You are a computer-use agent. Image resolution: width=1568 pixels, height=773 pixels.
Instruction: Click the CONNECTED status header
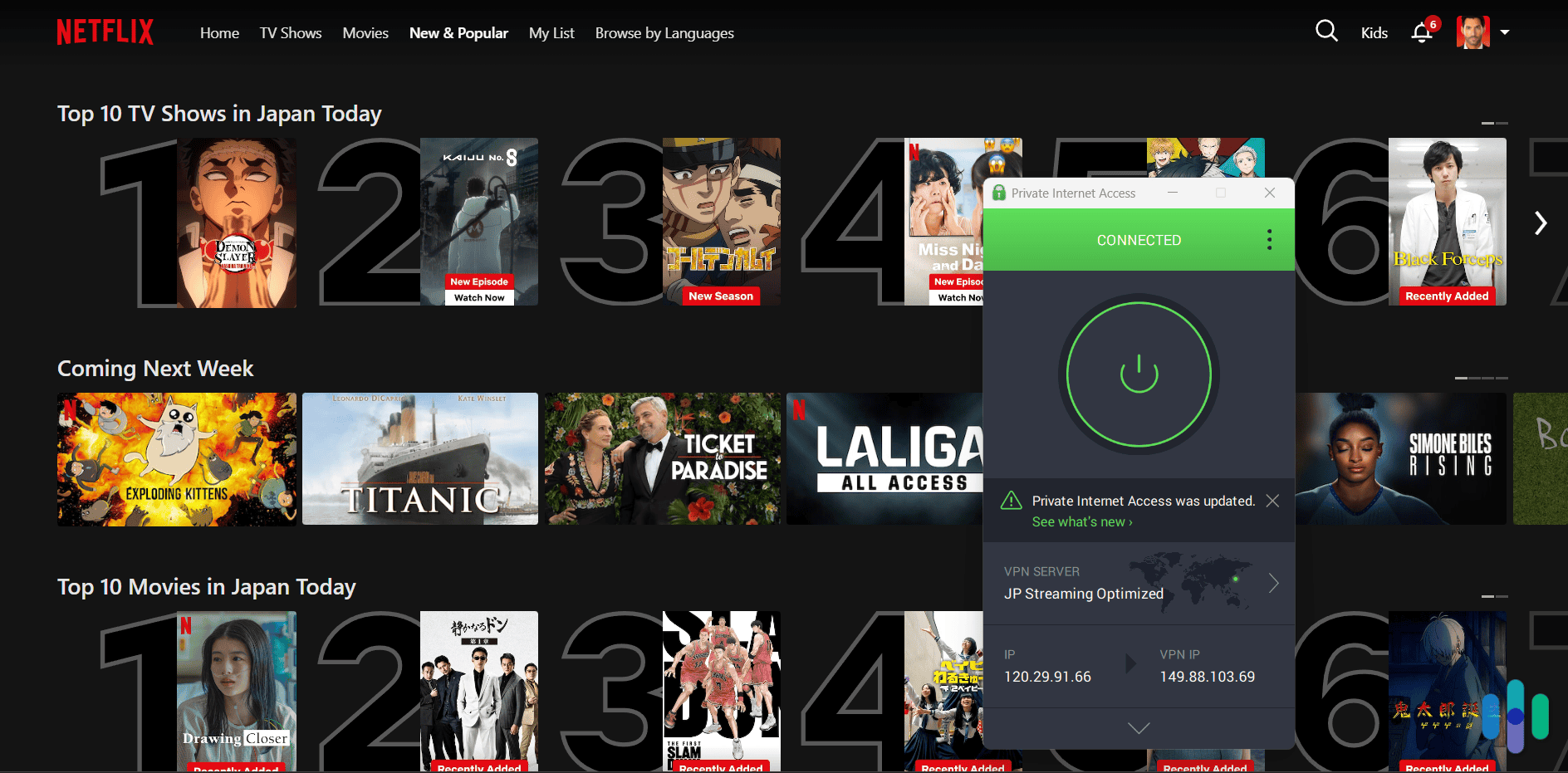point(1139,240)
